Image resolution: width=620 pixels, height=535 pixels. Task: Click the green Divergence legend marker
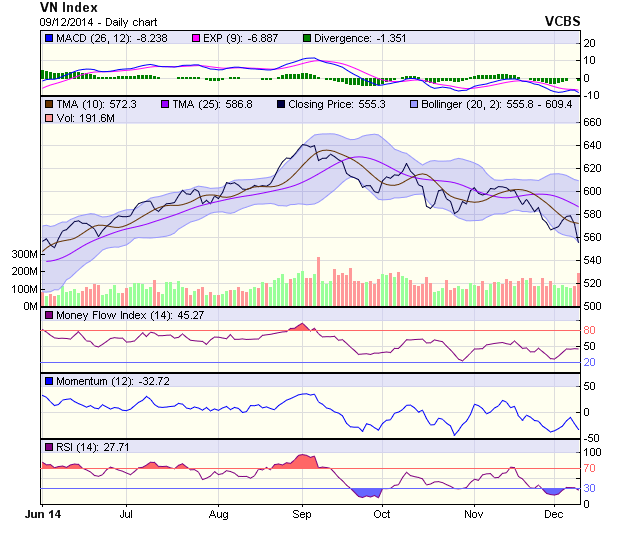click(x=307, y=38)
